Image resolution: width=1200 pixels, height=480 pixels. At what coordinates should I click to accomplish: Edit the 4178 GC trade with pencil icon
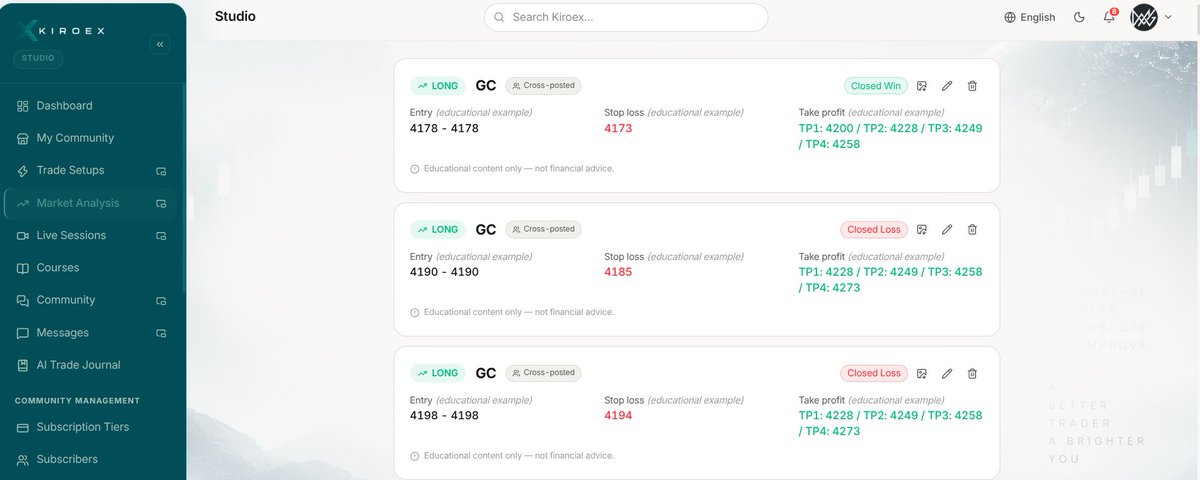pos(947,86)
